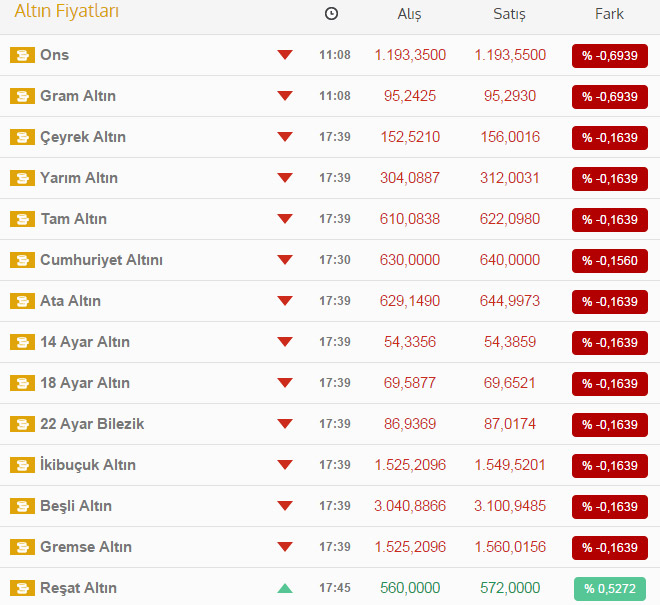Open the 14 Ayar Altın entry
This screenshot has height=605, width=660.
point(85,342)
